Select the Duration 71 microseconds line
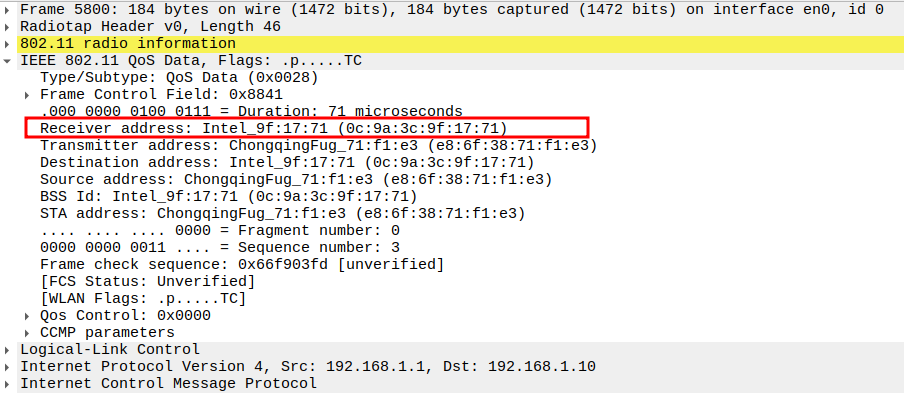This screenshot has width=904, height=401. pyautogui.click(x=251, y=111)
